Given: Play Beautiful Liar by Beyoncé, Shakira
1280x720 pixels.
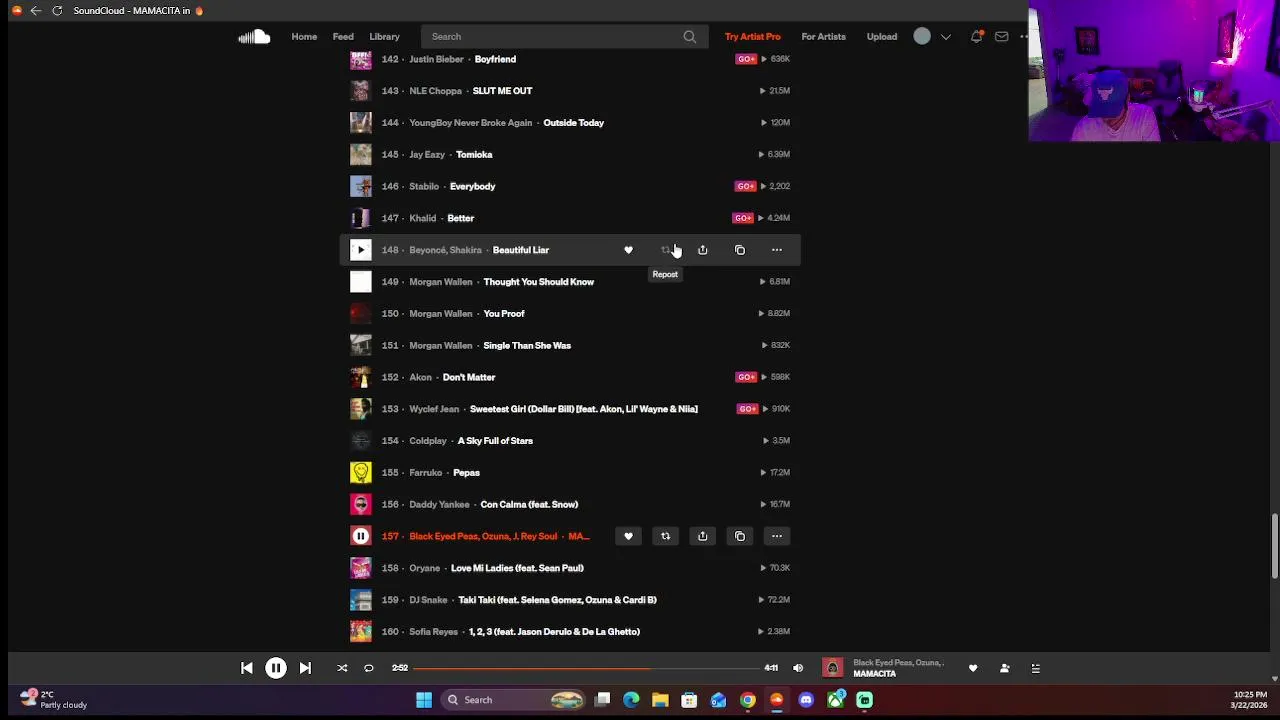Looking at the screenshot, I should point(361,250).
